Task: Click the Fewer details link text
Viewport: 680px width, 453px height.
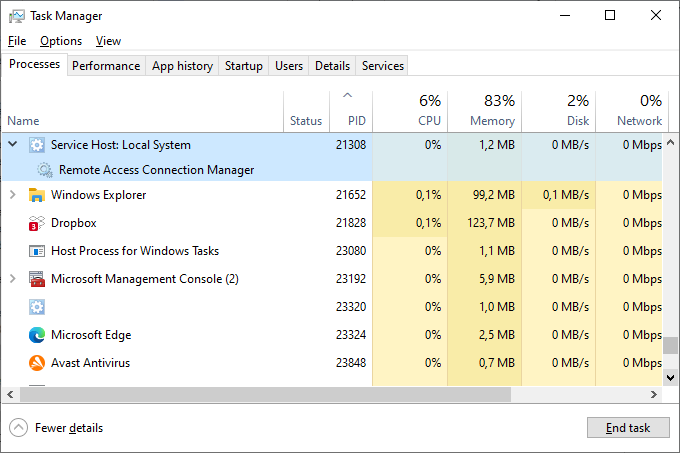Action: pyautogui.click(x=69, y=428)
